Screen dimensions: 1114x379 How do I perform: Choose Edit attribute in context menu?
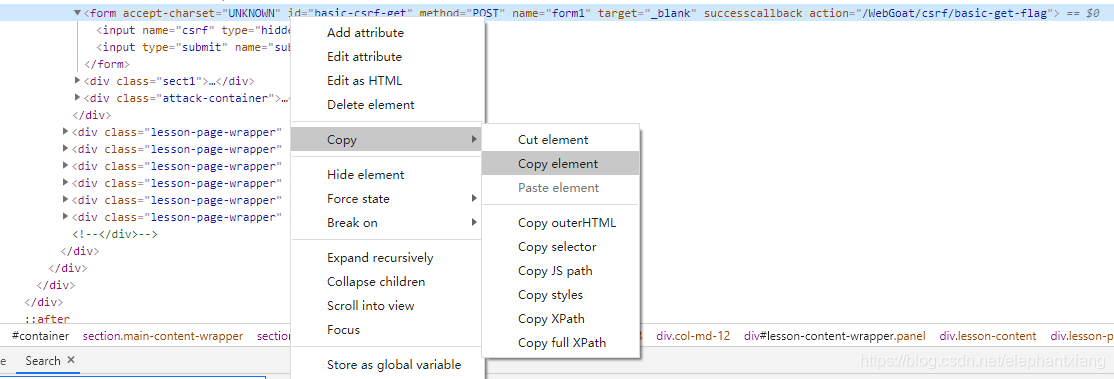click(387, 57)
